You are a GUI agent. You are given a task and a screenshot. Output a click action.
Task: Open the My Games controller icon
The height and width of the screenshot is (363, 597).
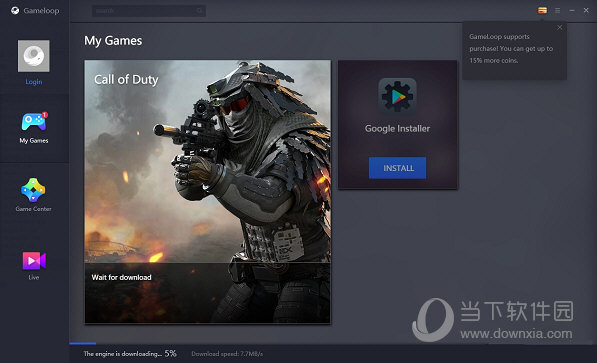coord(34,122)
